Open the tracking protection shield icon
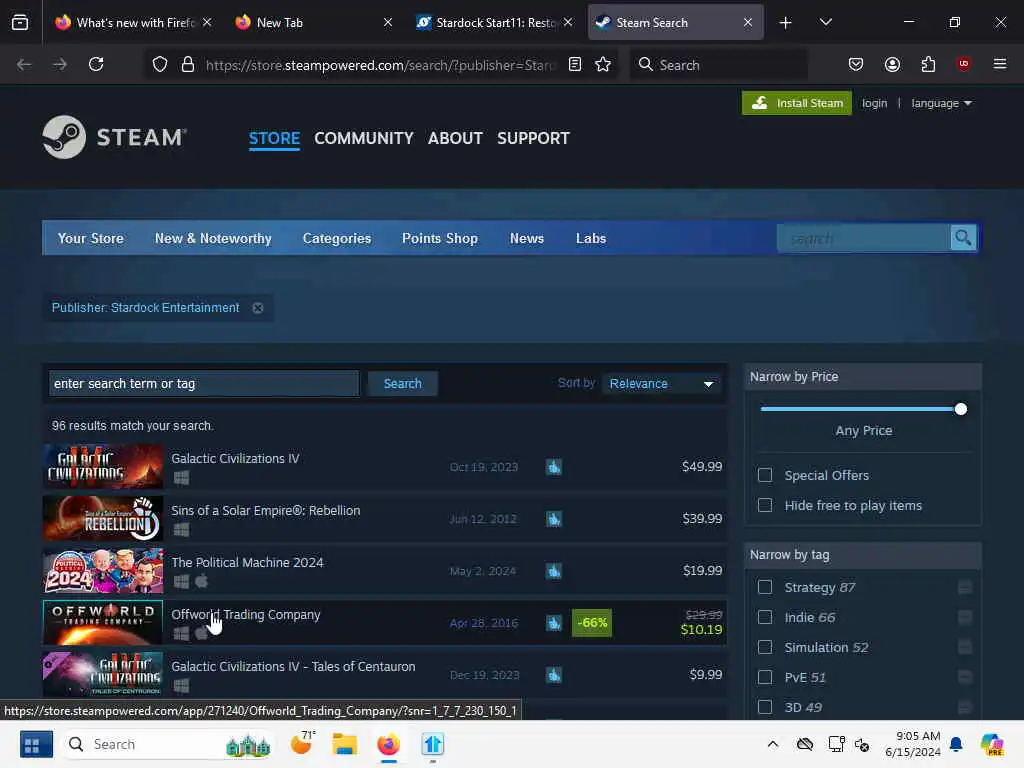Viewport: 1024px width, 768px height. 160,64
